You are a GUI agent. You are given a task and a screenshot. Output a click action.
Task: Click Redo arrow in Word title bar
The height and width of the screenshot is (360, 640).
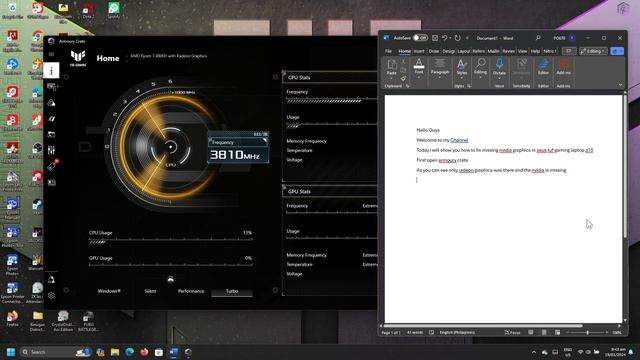(x=458, y=38)
